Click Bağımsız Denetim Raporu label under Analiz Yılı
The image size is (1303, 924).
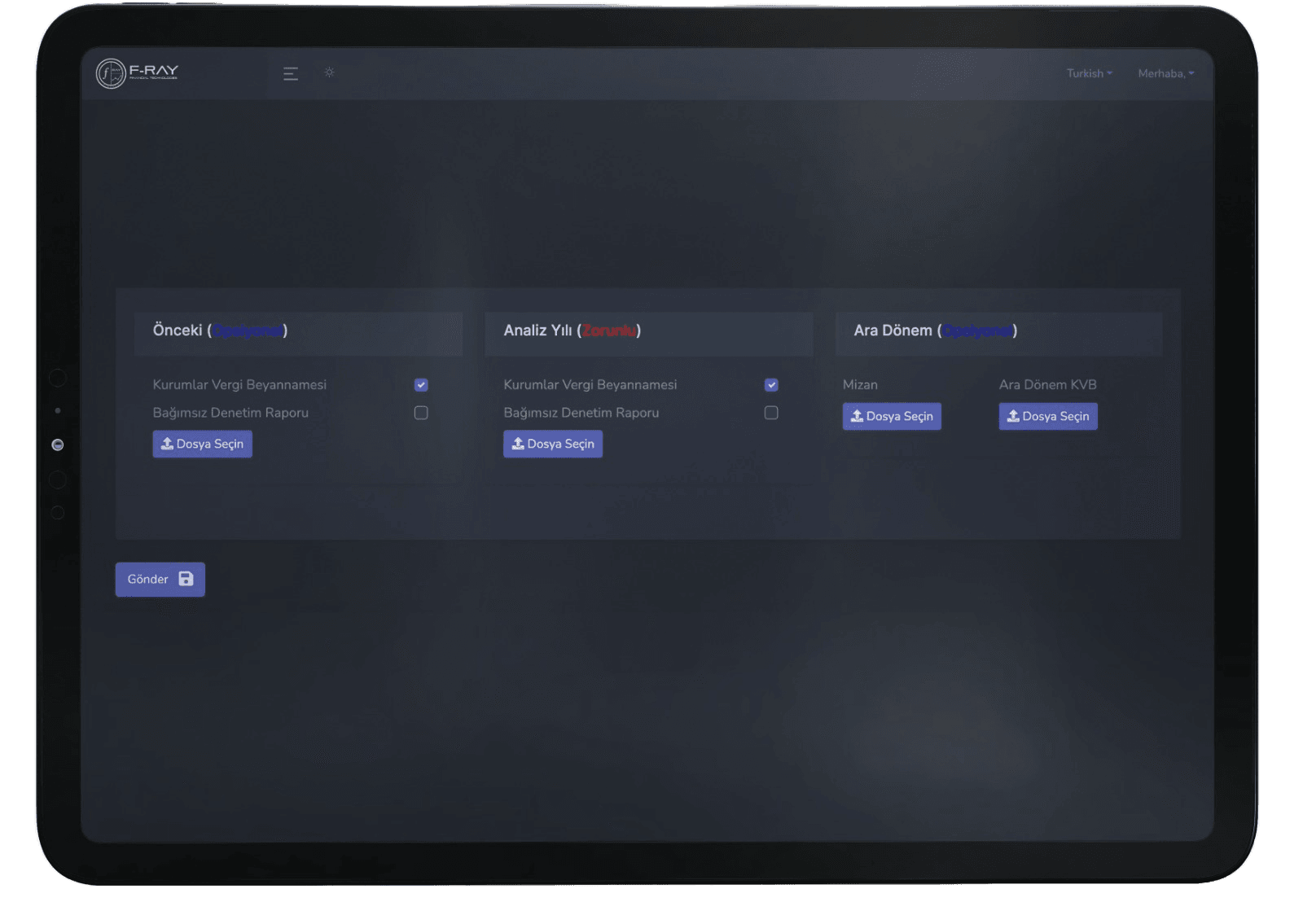click(581, 413)
